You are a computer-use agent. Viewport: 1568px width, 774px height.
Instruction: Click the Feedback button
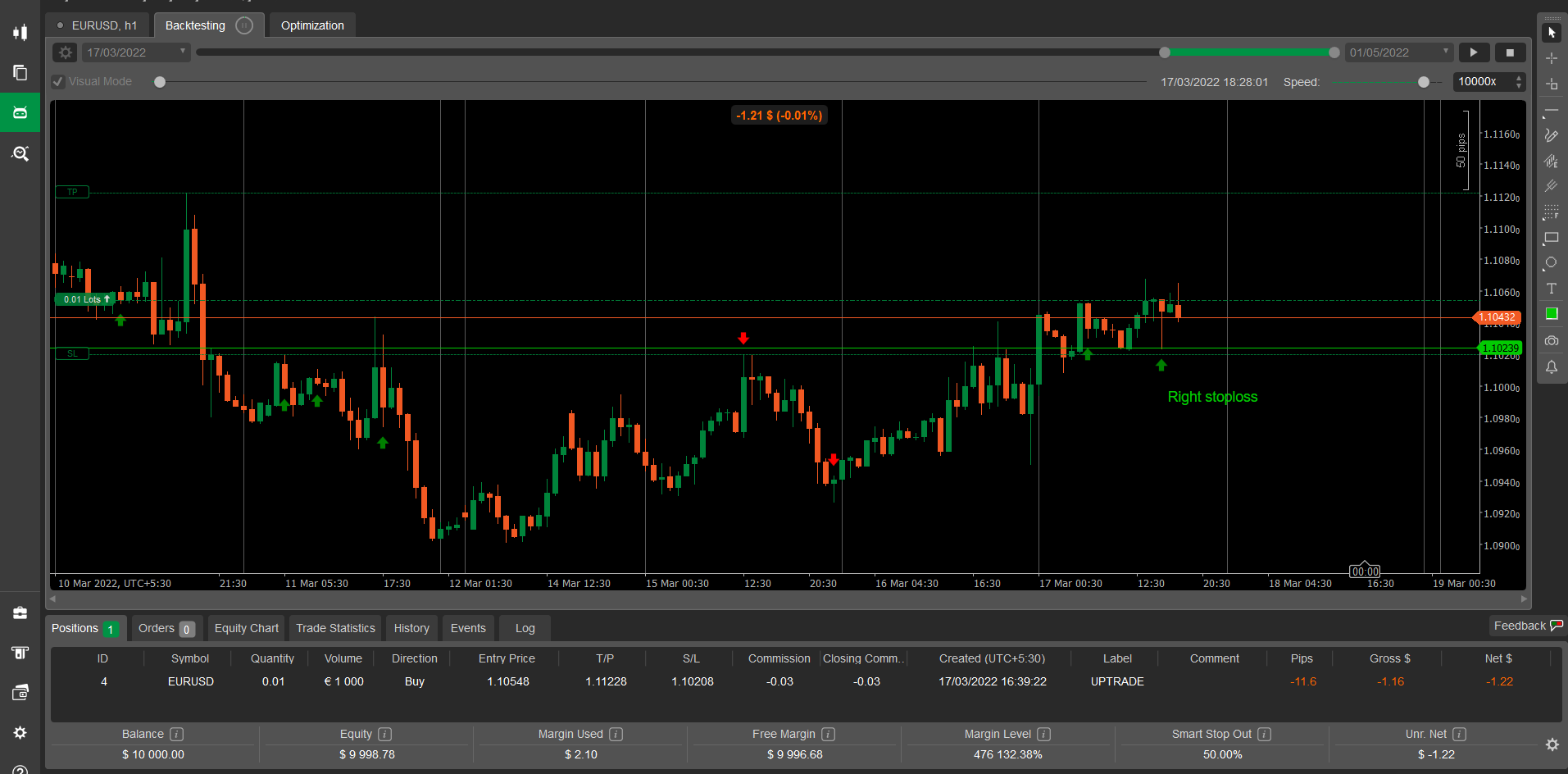tap(1527, 626)
